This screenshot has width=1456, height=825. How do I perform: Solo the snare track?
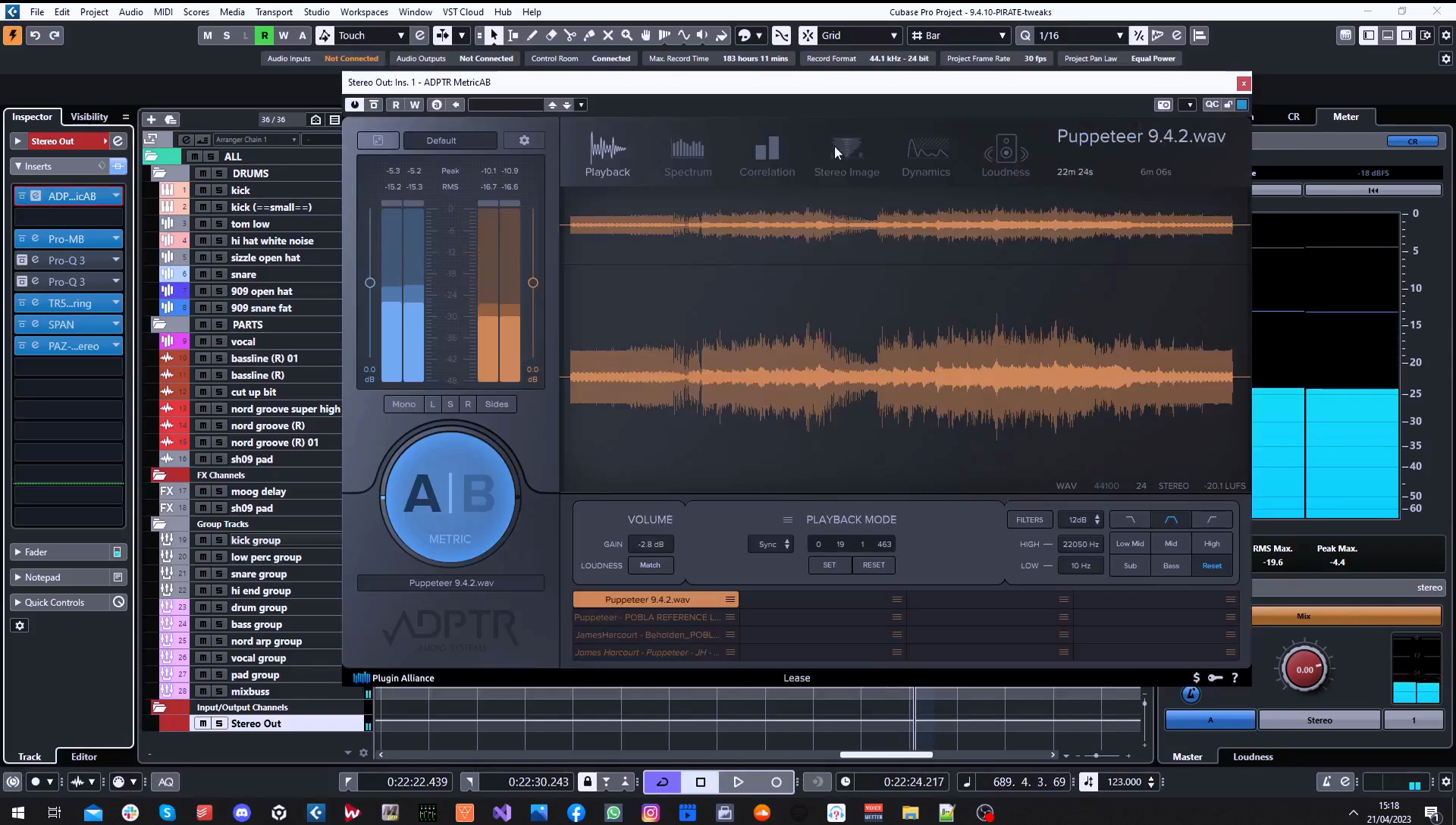click(x=219, y=274)
